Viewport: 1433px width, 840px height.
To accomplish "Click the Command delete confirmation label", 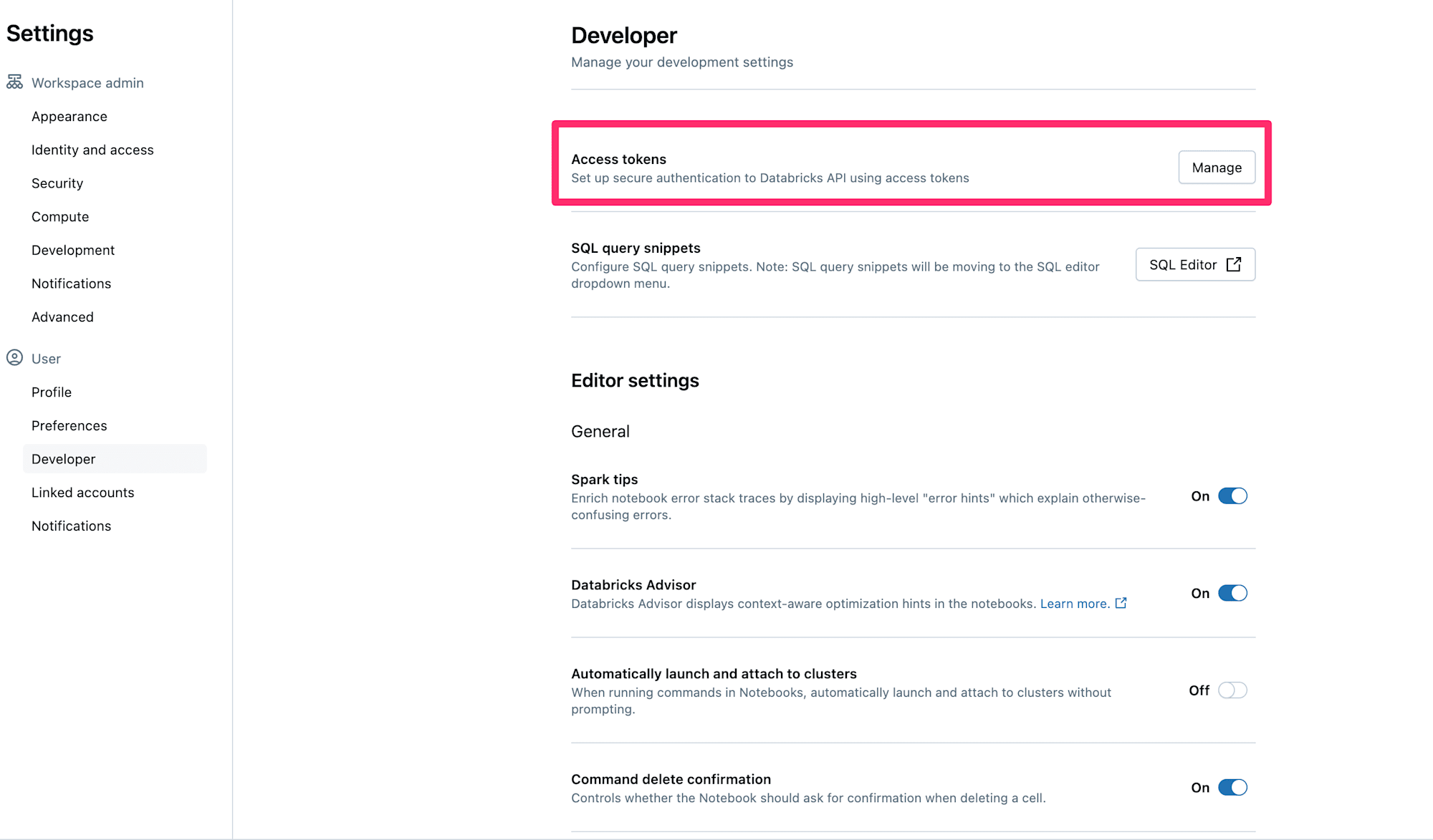I will pyautogui.click(x=671, y=779).
